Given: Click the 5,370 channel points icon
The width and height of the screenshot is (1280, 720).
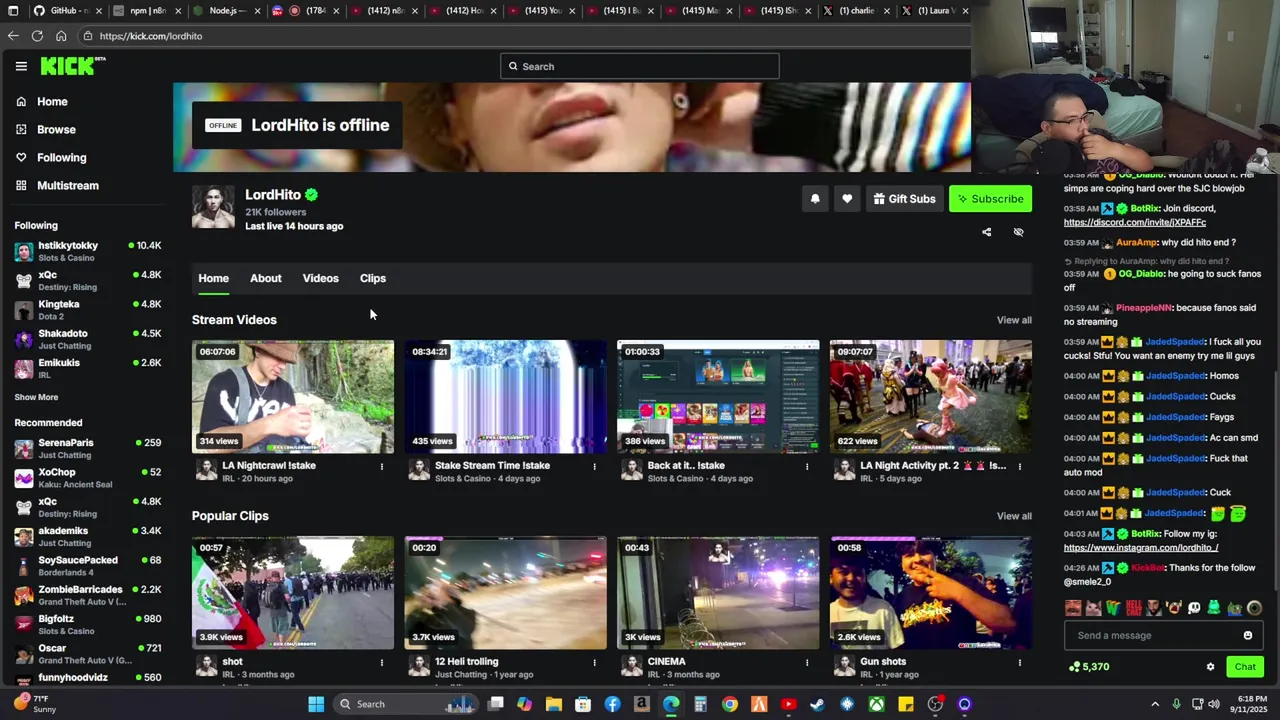Looking at the screenshot, I should tap(1074, 667).
